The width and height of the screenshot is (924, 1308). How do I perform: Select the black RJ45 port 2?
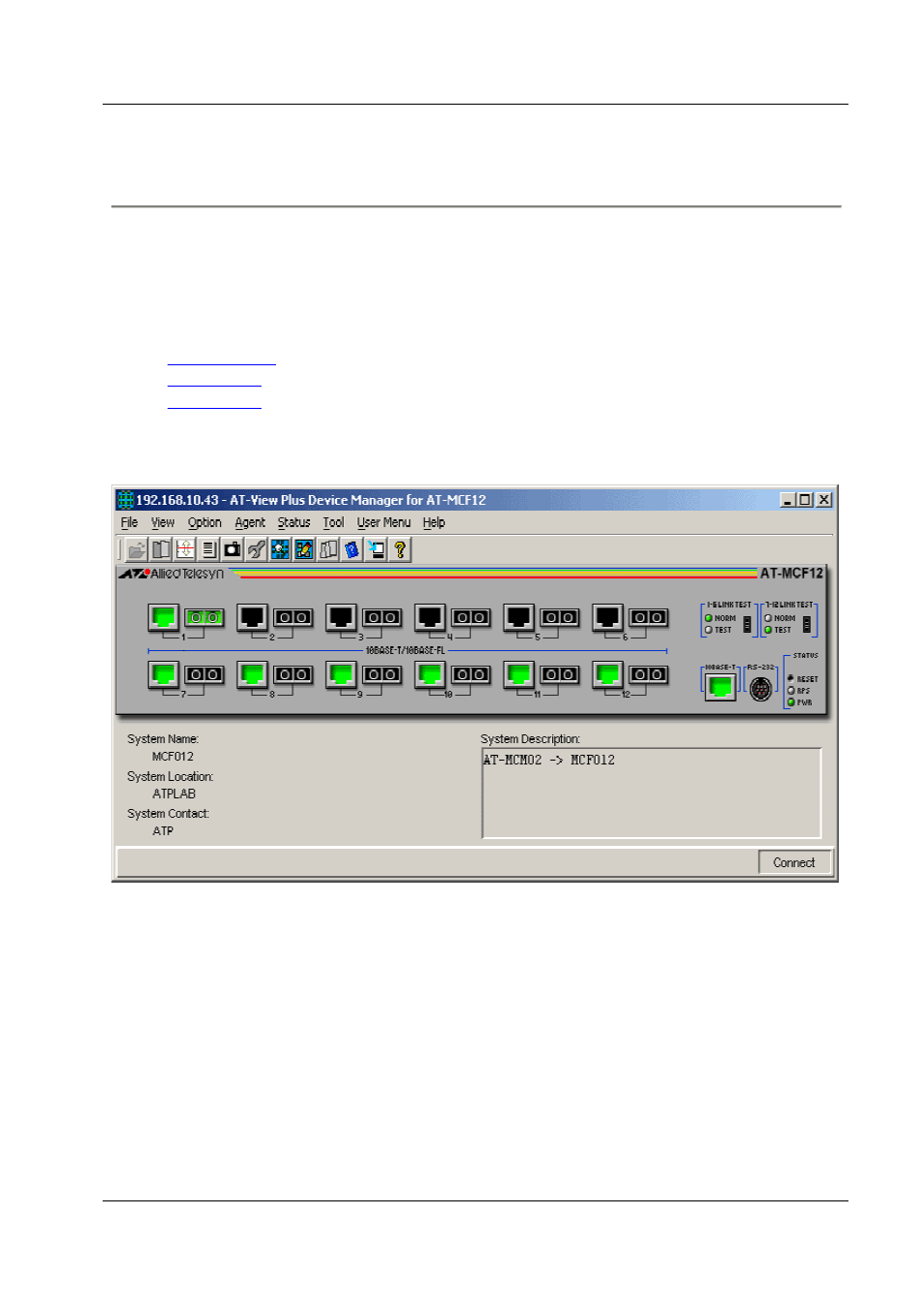(x=252, y=617)
